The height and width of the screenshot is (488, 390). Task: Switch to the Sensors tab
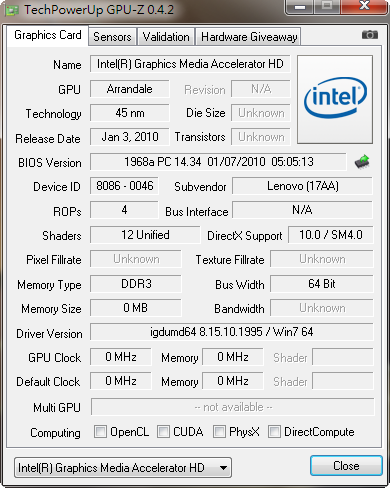click(x=112, y=37)
